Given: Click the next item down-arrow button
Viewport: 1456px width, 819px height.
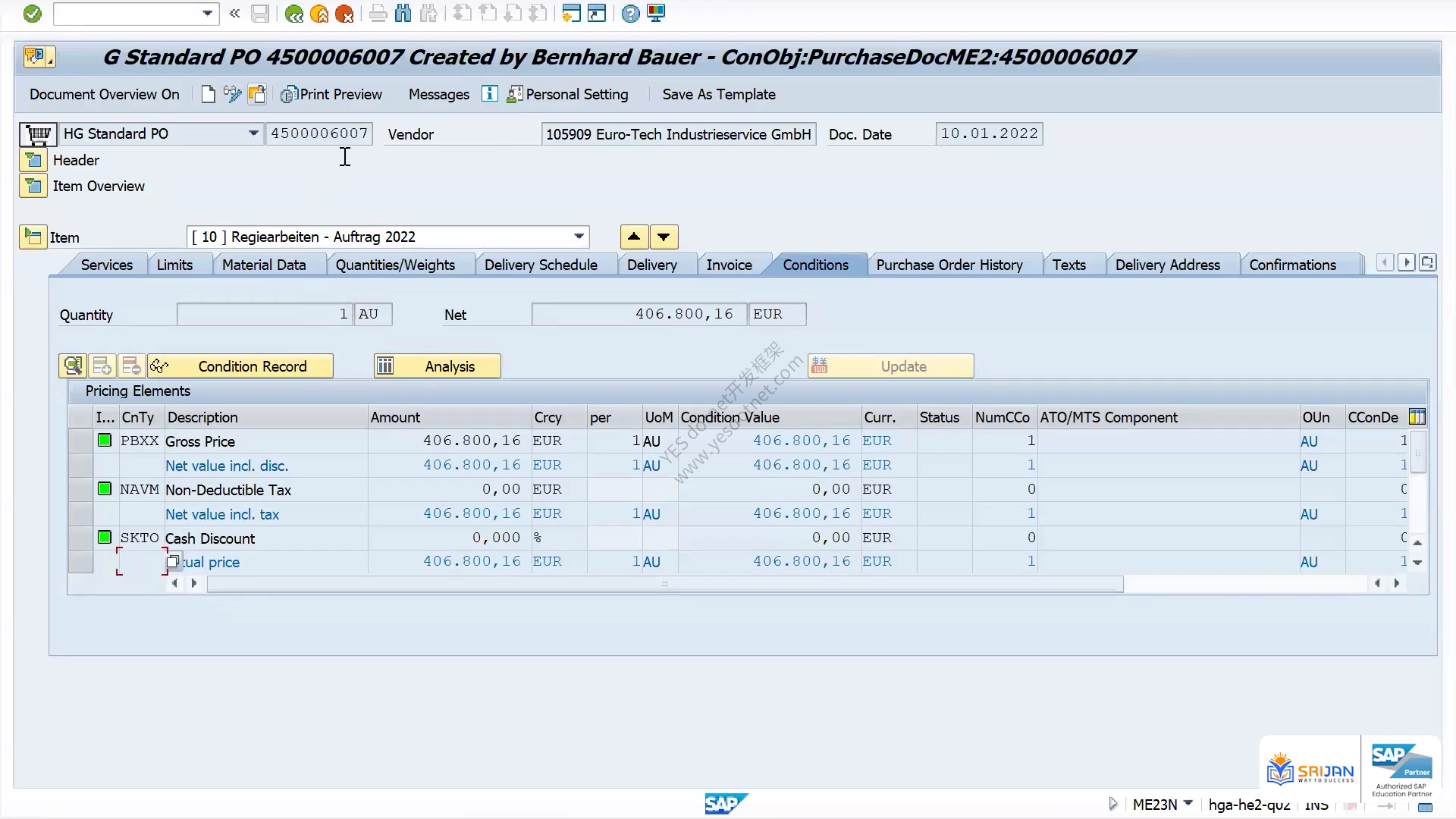Looking at the screenshot, I should [x=664, y=237].
